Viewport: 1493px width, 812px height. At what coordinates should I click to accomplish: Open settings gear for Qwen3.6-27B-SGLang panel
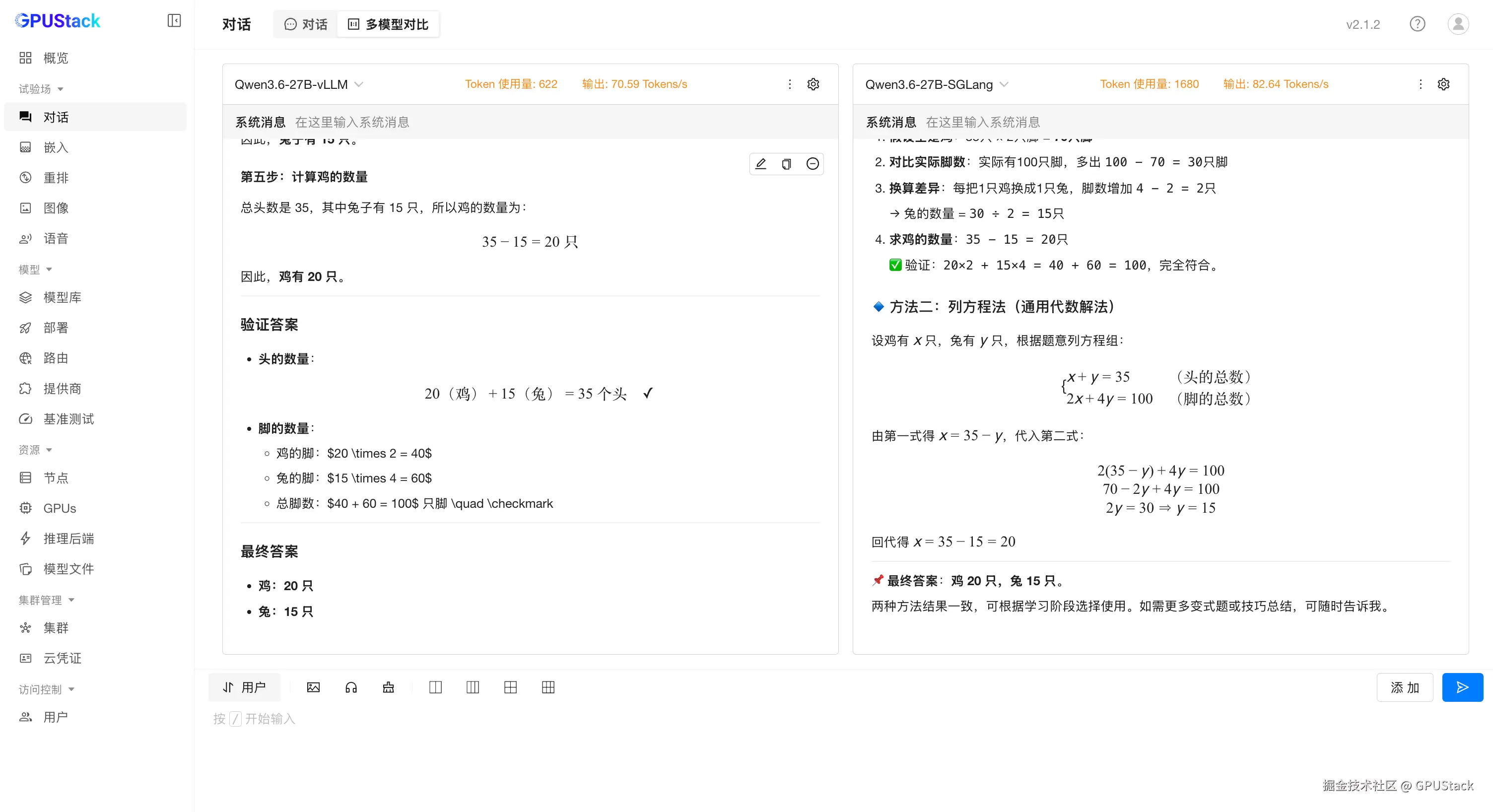point(1443,84)
